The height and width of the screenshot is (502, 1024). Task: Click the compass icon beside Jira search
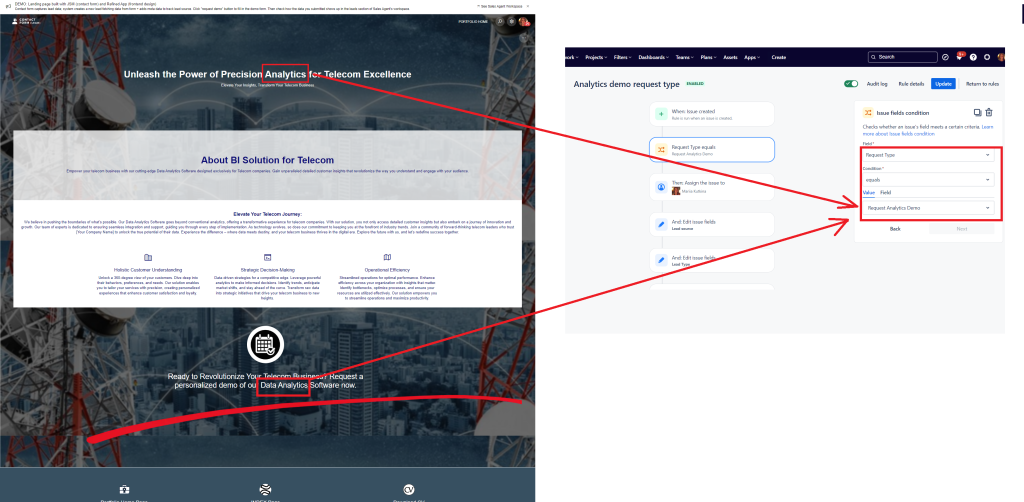[x=945, y=57]
